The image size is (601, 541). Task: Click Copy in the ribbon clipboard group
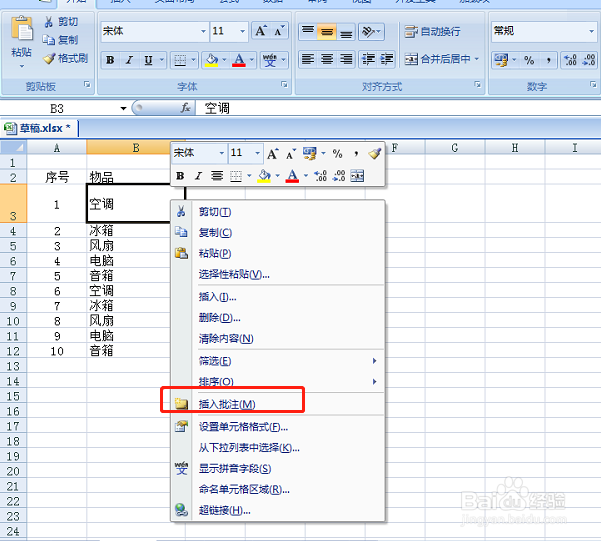[61, 40]
